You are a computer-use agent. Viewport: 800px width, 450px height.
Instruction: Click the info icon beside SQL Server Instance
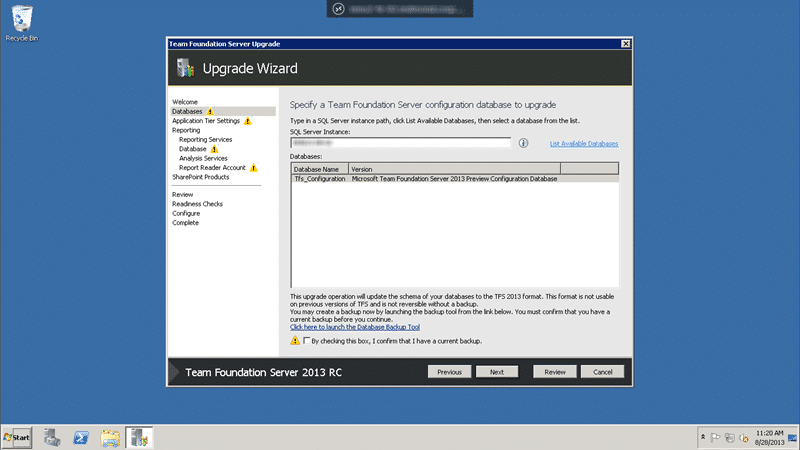click(523, 143)
